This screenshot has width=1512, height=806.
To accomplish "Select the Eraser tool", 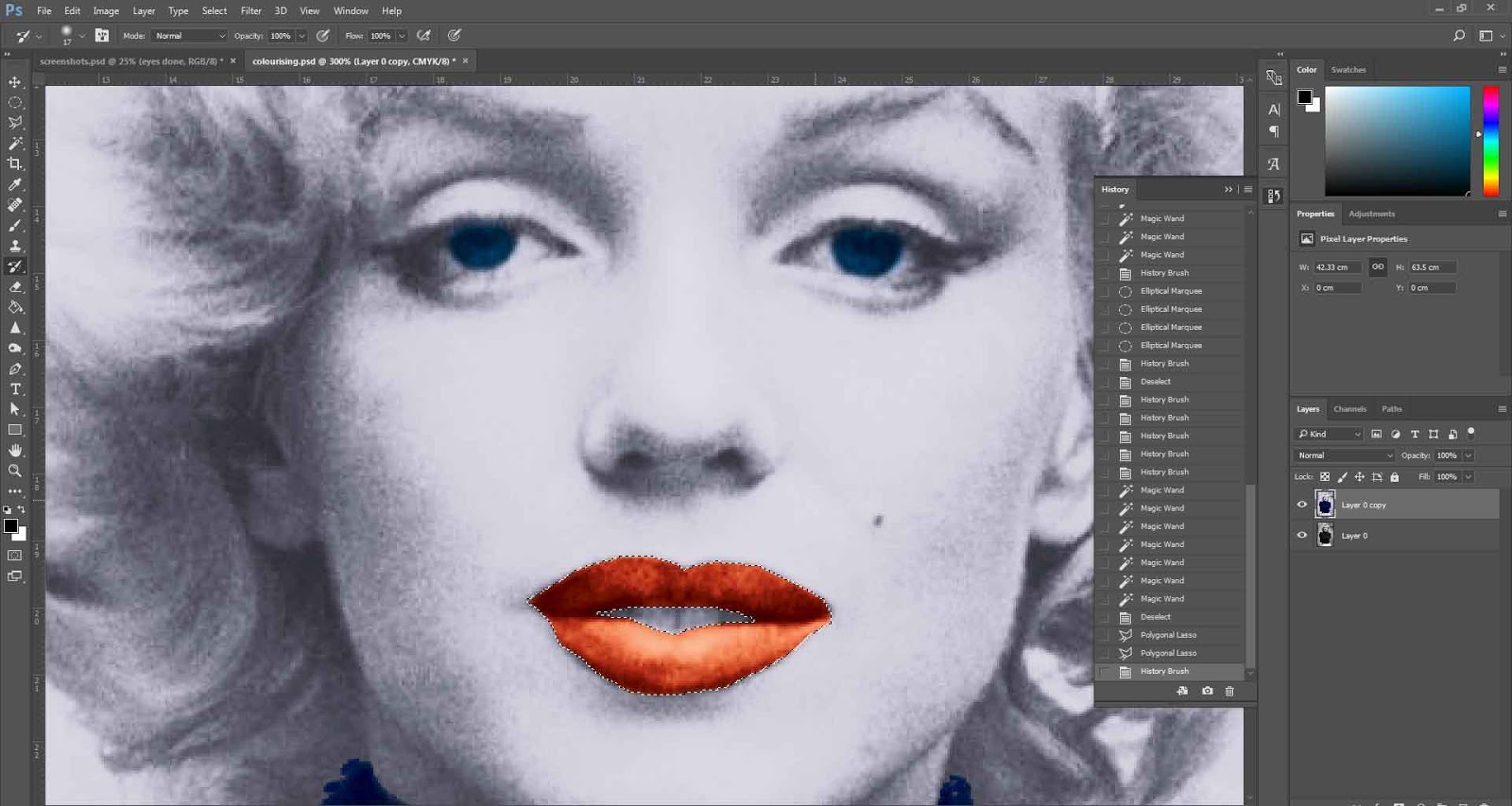I will [15, 286].
